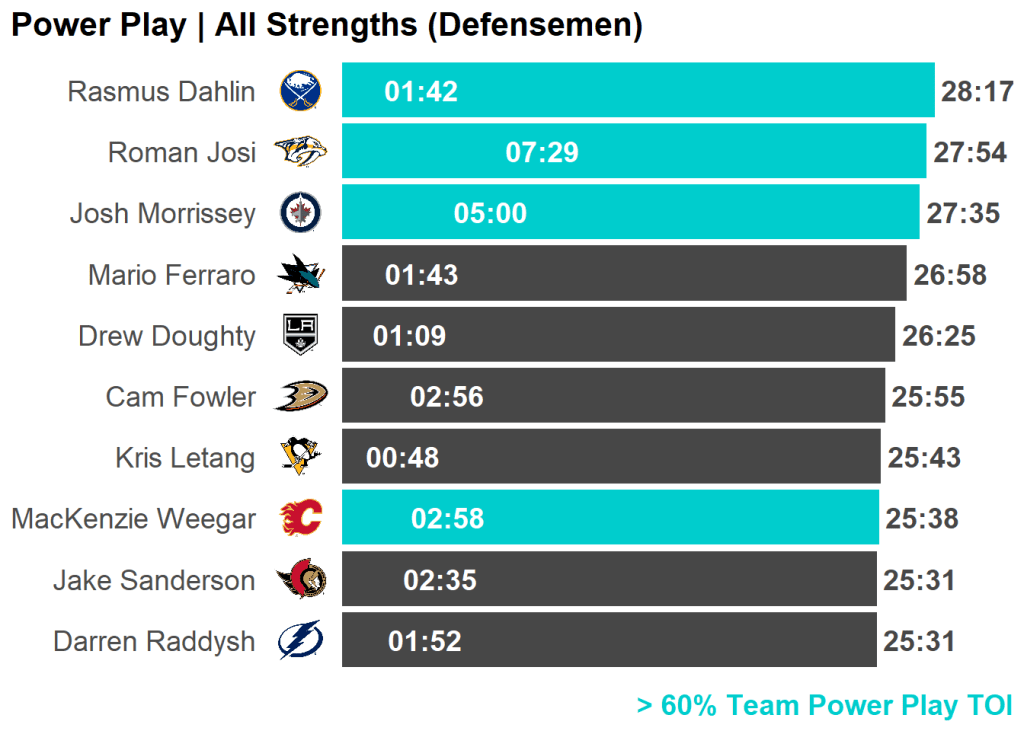
Task: Click the Winnipeg Jets logo icon
Action: (x=299, y=213)
